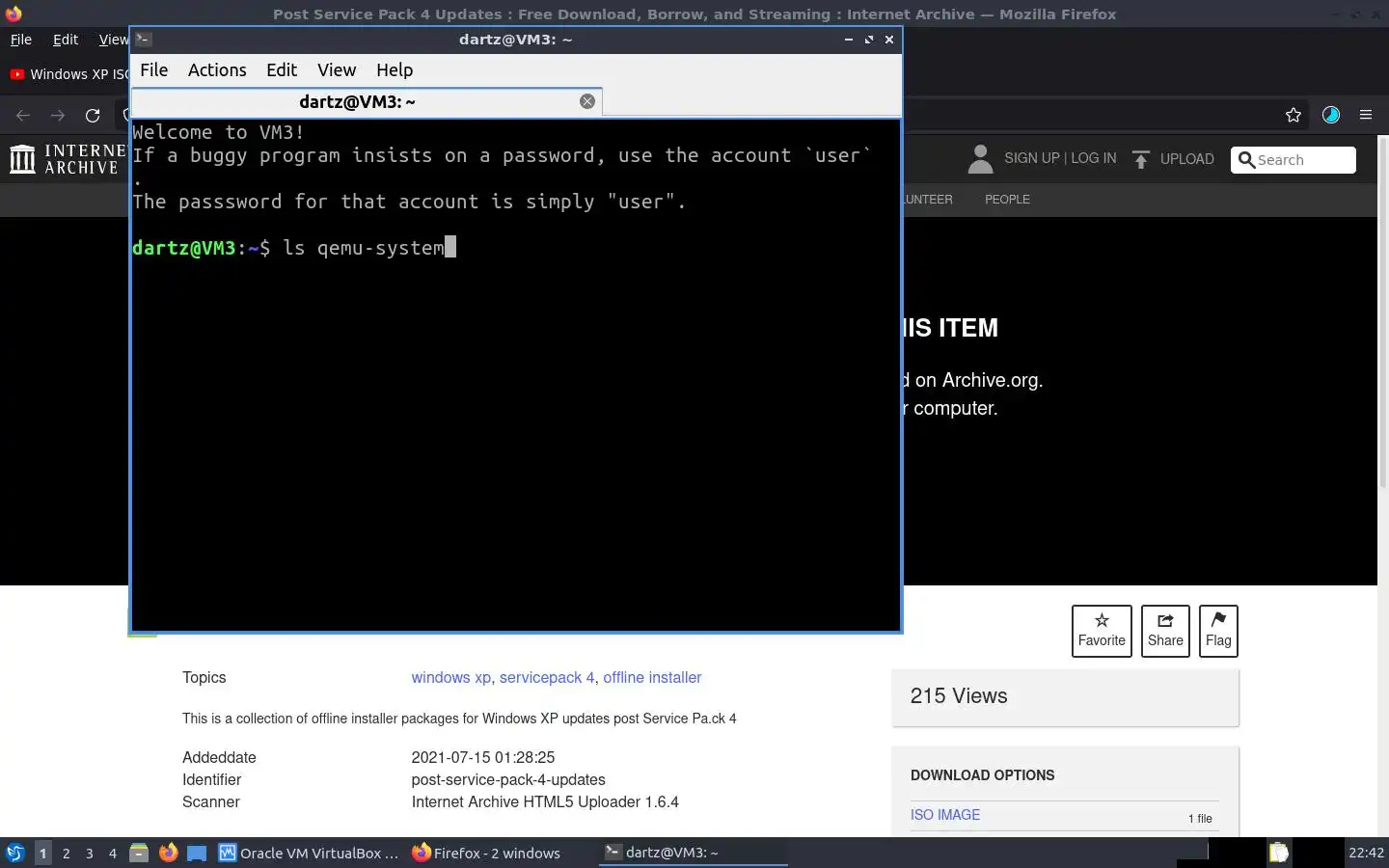Open the windows xp topic link
Screen dimensions: 1389x868
450,677
